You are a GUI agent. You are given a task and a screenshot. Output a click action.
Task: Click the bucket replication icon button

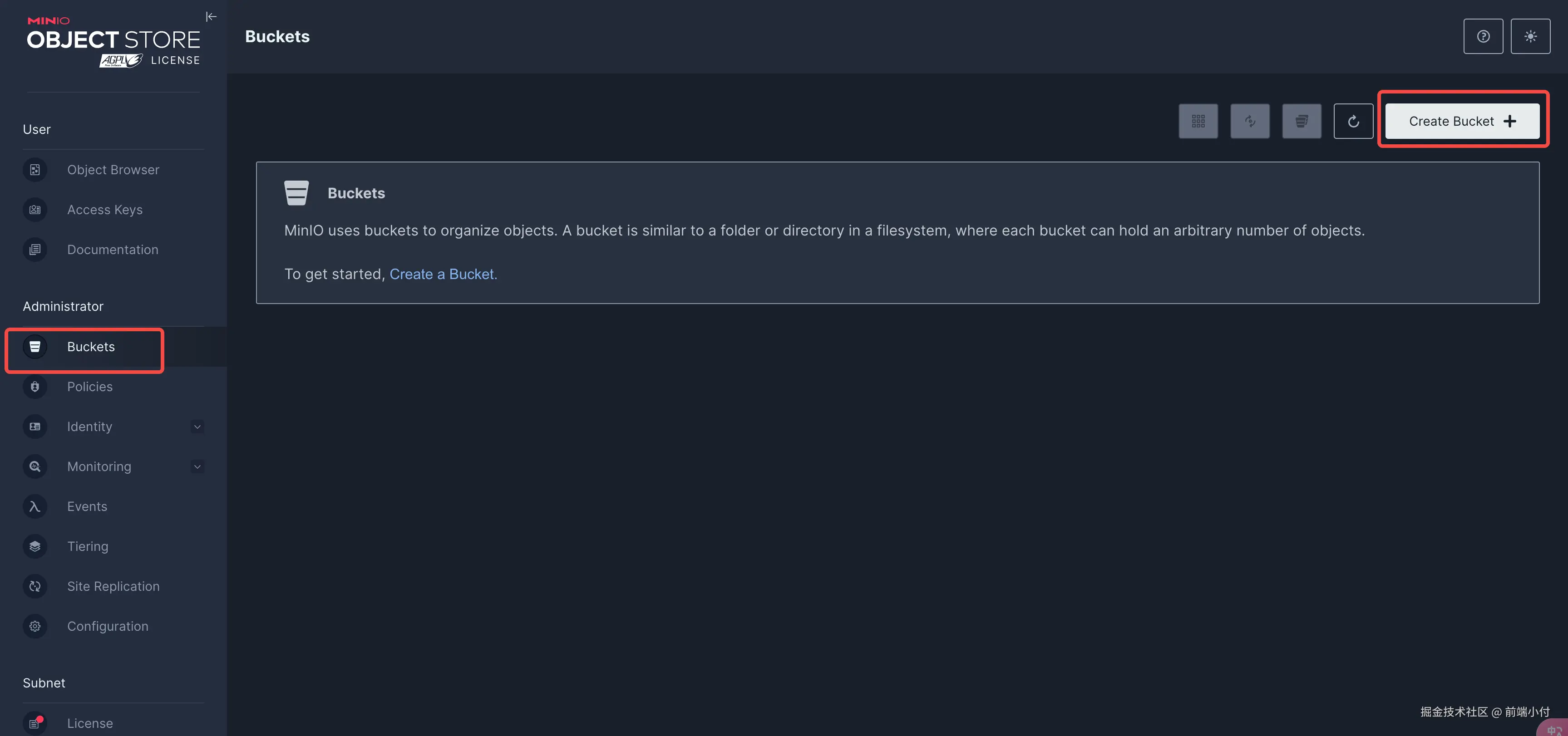[x=1250, y=121]
